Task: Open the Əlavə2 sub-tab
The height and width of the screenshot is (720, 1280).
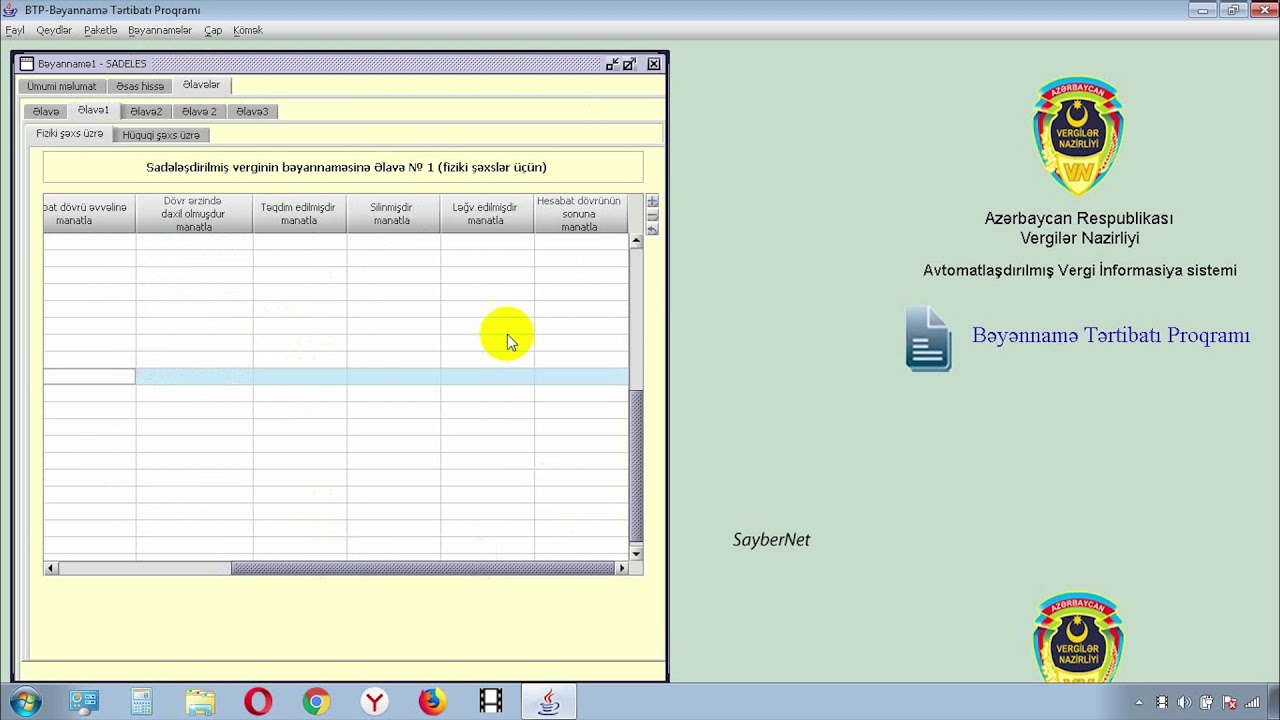Action: pos(146,111)
